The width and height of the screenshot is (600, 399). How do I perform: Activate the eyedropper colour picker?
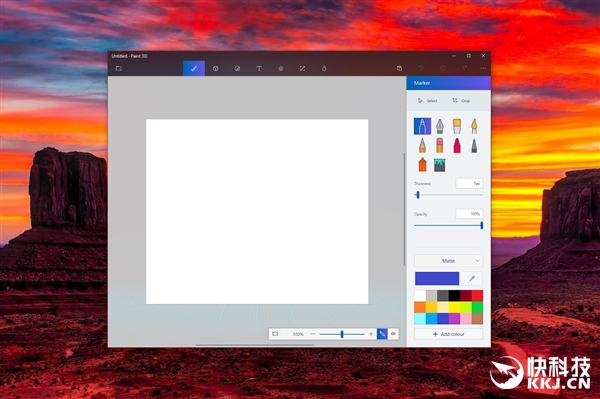pyautogui.click(x=472, y=278)
